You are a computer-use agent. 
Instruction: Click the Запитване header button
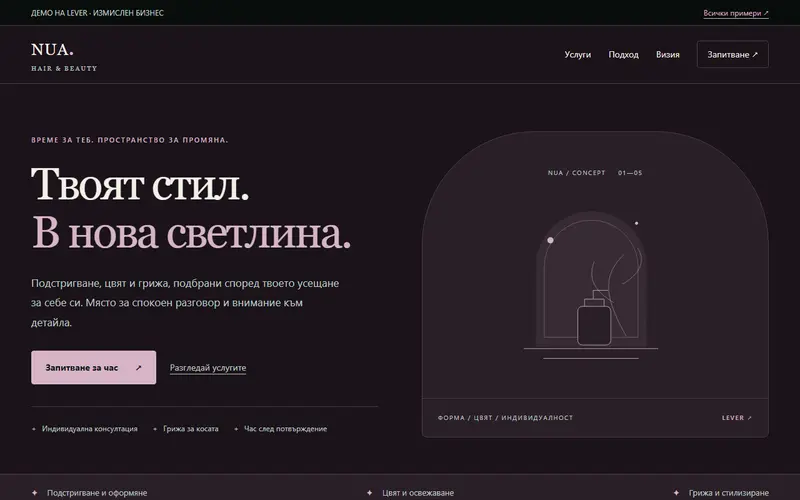pos(733,54)
